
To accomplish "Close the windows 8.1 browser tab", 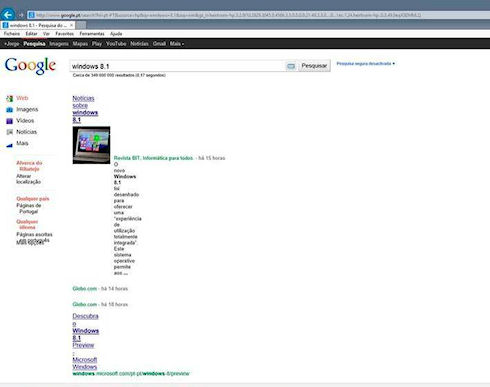I will 72,25.
